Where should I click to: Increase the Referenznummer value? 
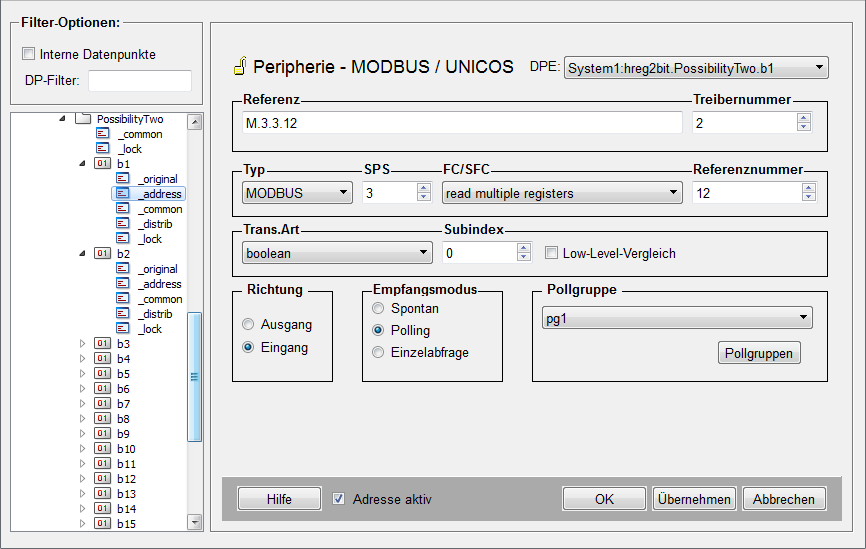pyautogui.click(x=809, y=188)
